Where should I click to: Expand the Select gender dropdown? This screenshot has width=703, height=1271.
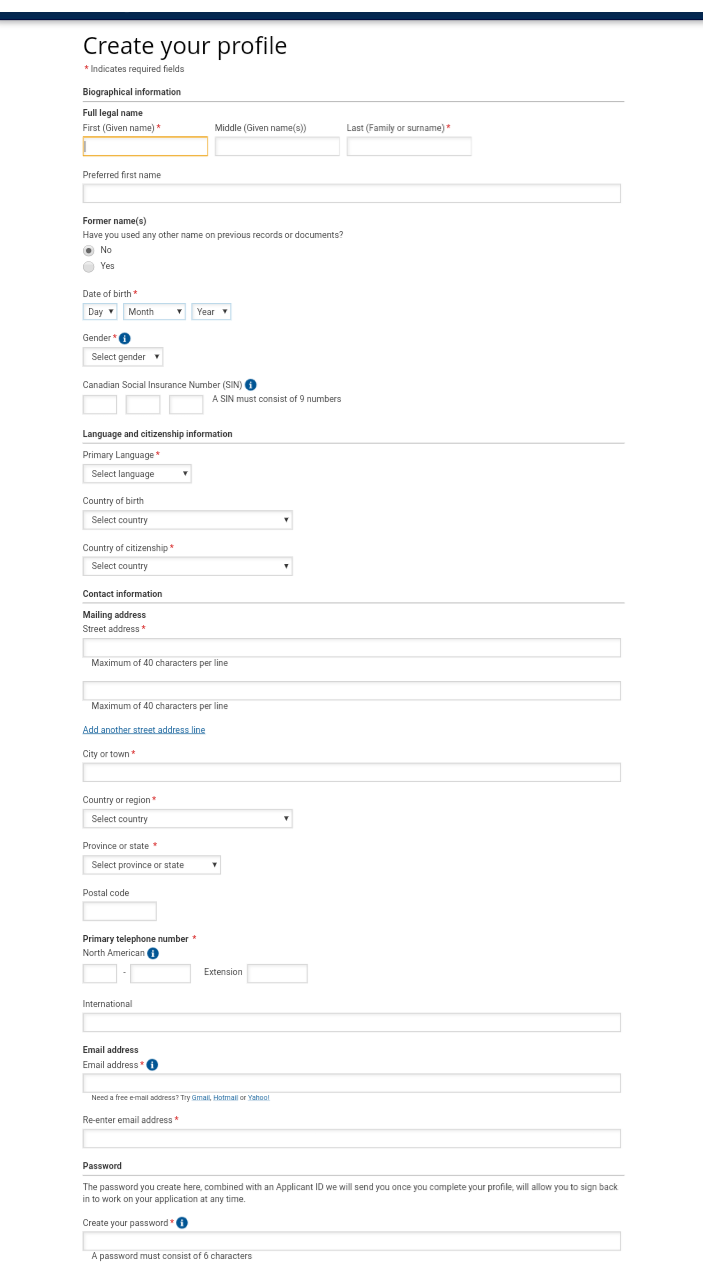[123, 357]
